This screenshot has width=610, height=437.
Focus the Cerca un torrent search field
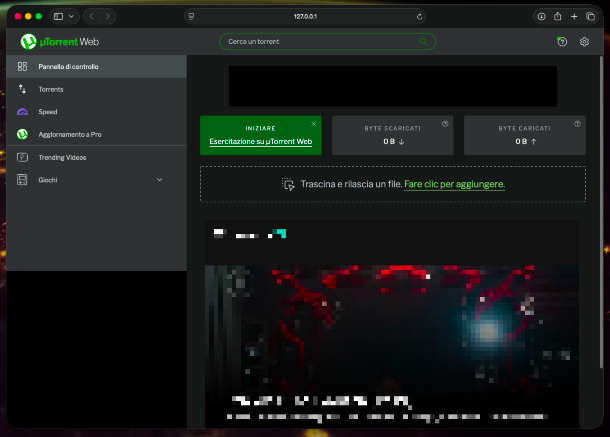click(x=328, y=42)
